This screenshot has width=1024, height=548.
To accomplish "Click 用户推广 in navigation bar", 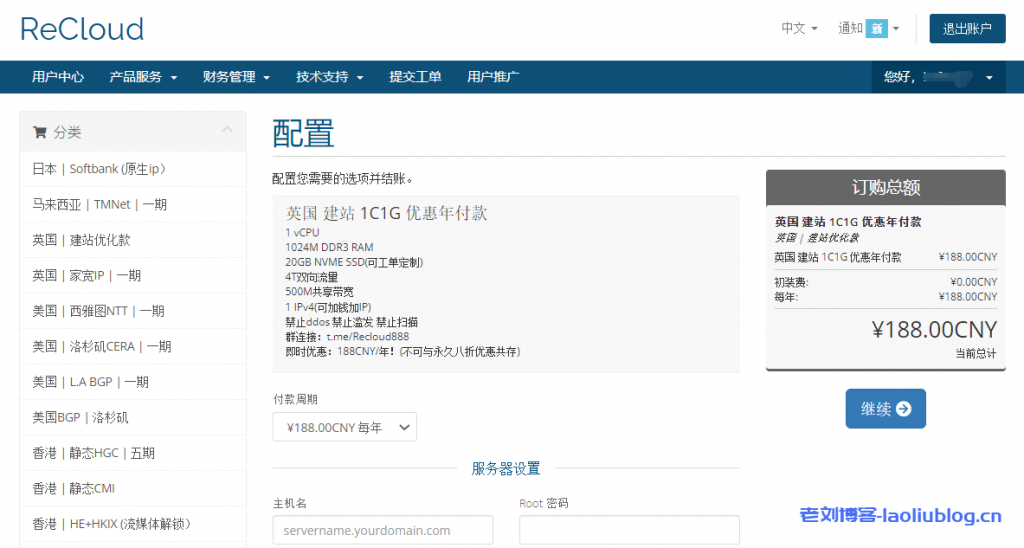I will point(493,77).
